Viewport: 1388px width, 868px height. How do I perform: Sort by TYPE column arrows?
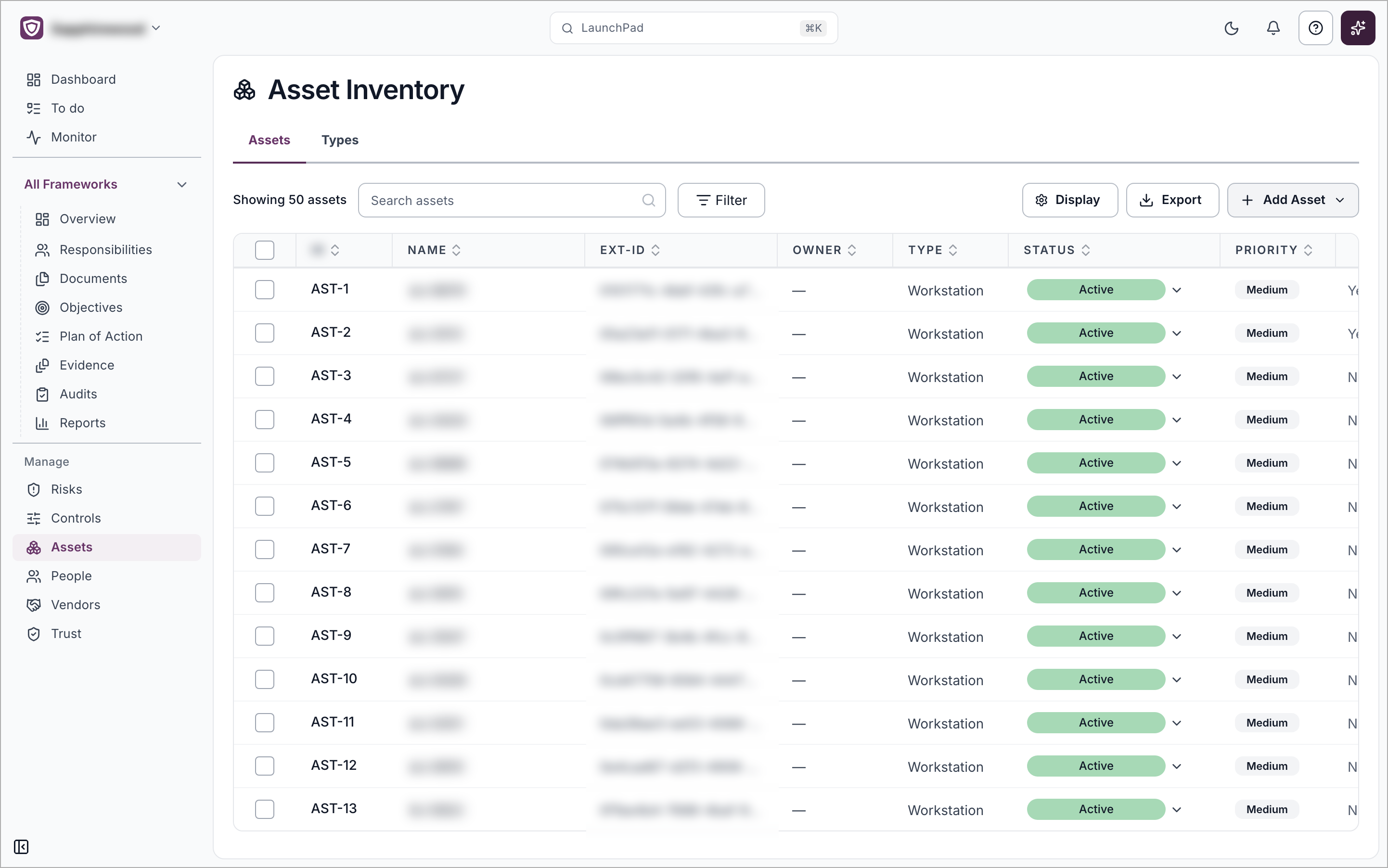pyautogui.click(x=953, y=250)
